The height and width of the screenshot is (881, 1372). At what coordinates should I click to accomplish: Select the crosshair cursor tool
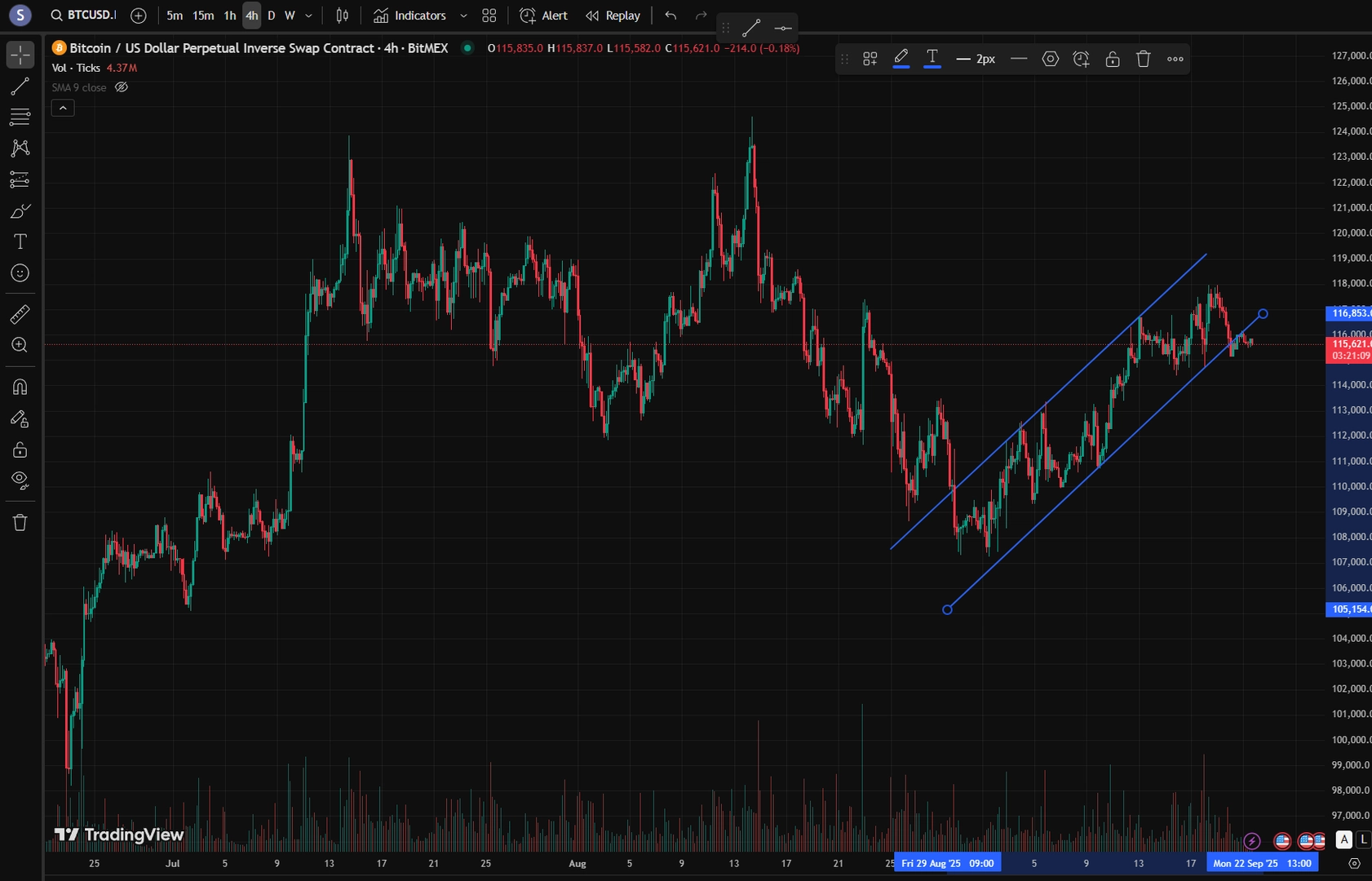click(x=20, y=55)
